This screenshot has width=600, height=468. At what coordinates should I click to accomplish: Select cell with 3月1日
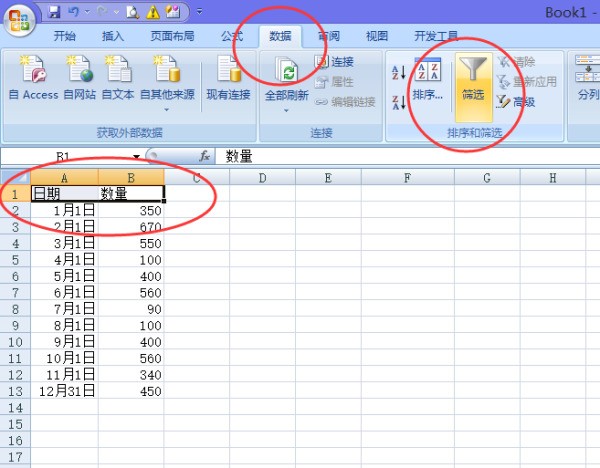tap(64, 243)
